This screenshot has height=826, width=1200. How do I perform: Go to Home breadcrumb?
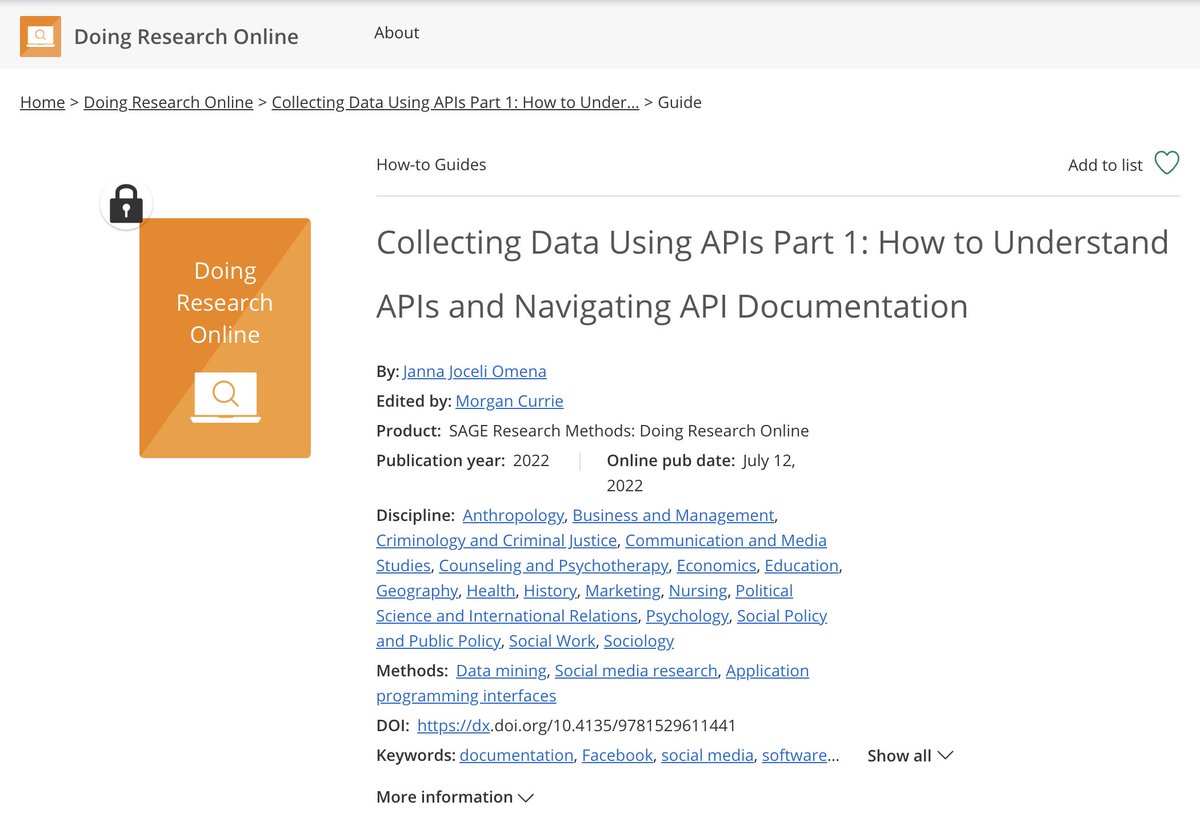[42, 102]
